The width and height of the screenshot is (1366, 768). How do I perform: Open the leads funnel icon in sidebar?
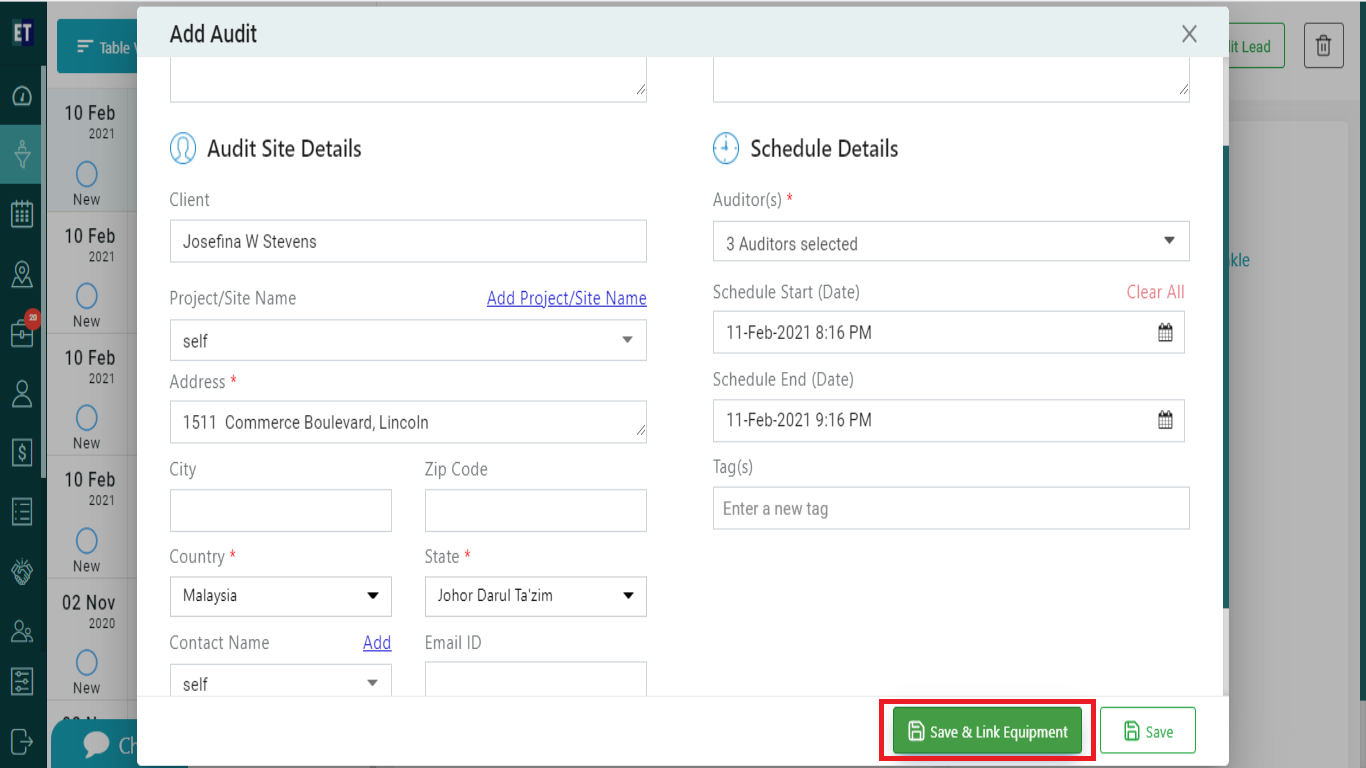(22, 154)
